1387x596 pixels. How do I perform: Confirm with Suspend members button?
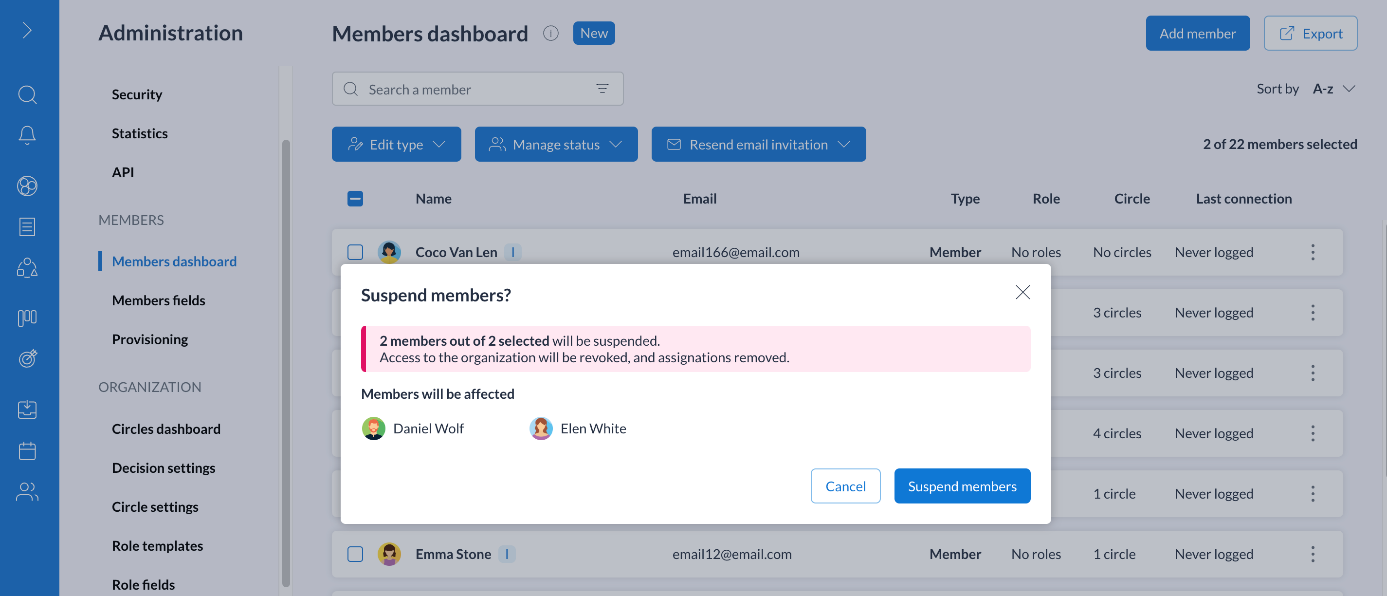962,486
